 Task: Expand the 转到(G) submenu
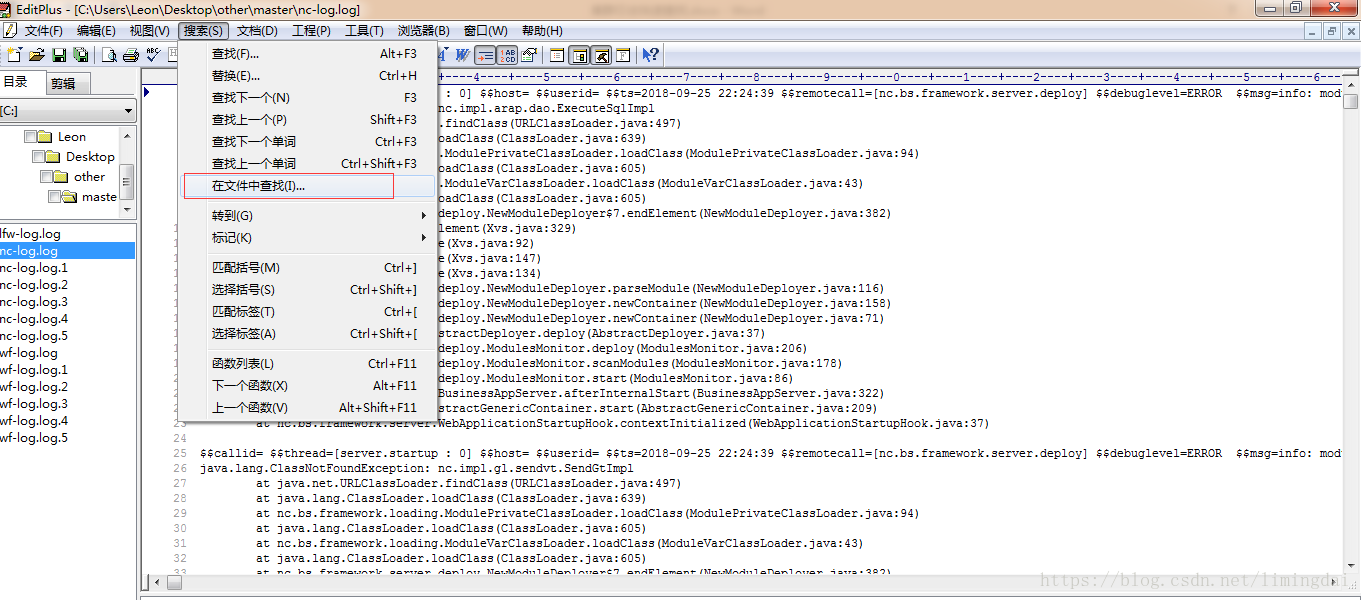[x=307, y=216]
